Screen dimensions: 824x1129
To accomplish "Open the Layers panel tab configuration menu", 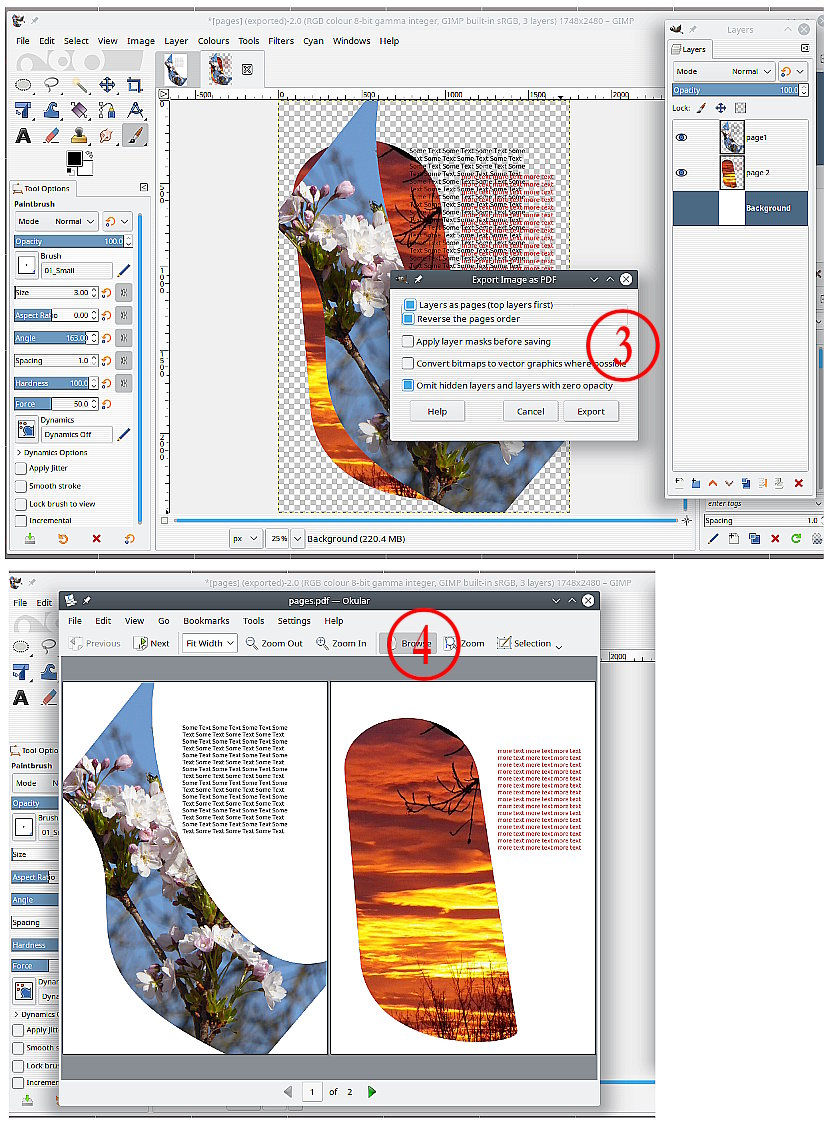I will [x=805, y=48].
